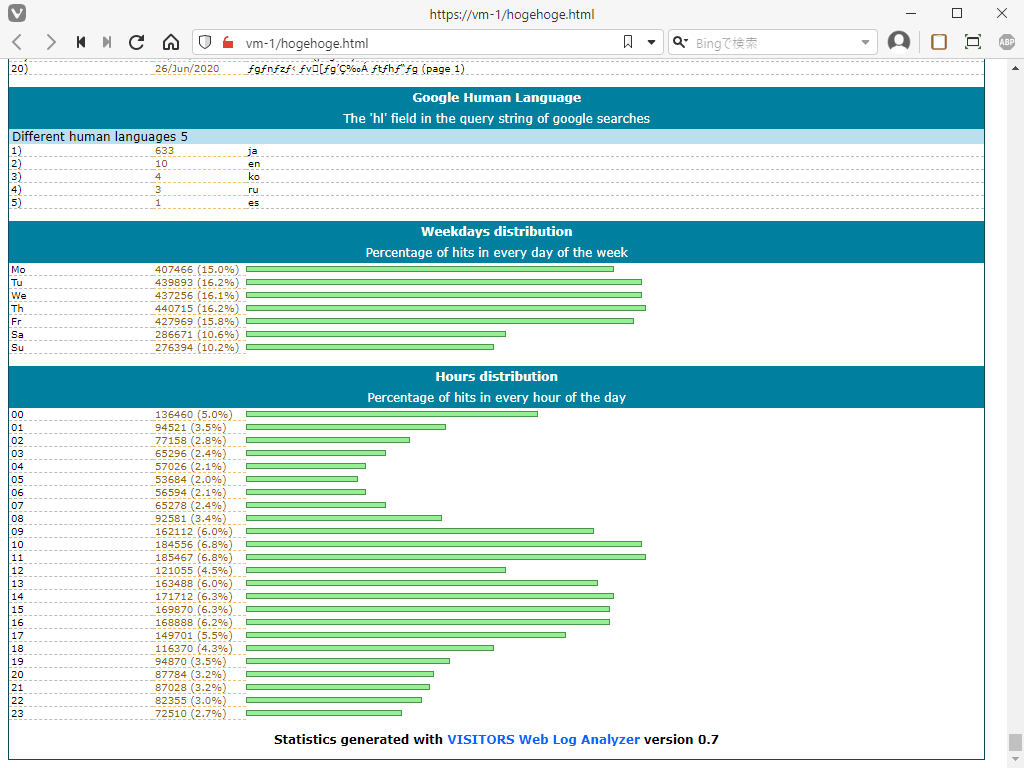Click the vertical scrollbar thumb
The image size is (1024, 768).
1015,743
